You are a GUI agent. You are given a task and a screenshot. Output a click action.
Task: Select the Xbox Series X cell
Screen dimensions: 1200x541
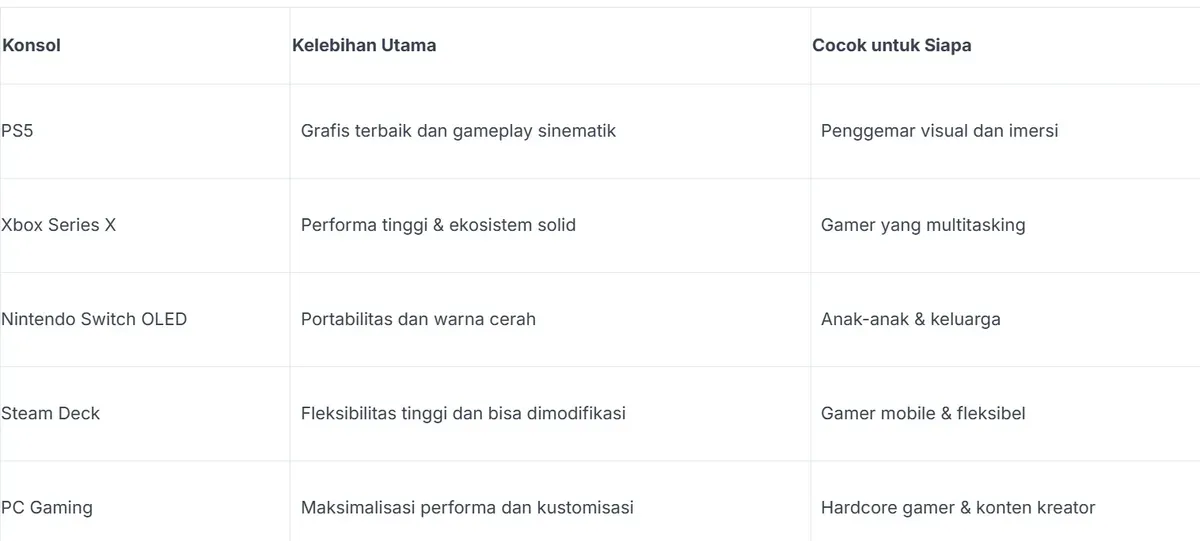(x=145, y=225)
